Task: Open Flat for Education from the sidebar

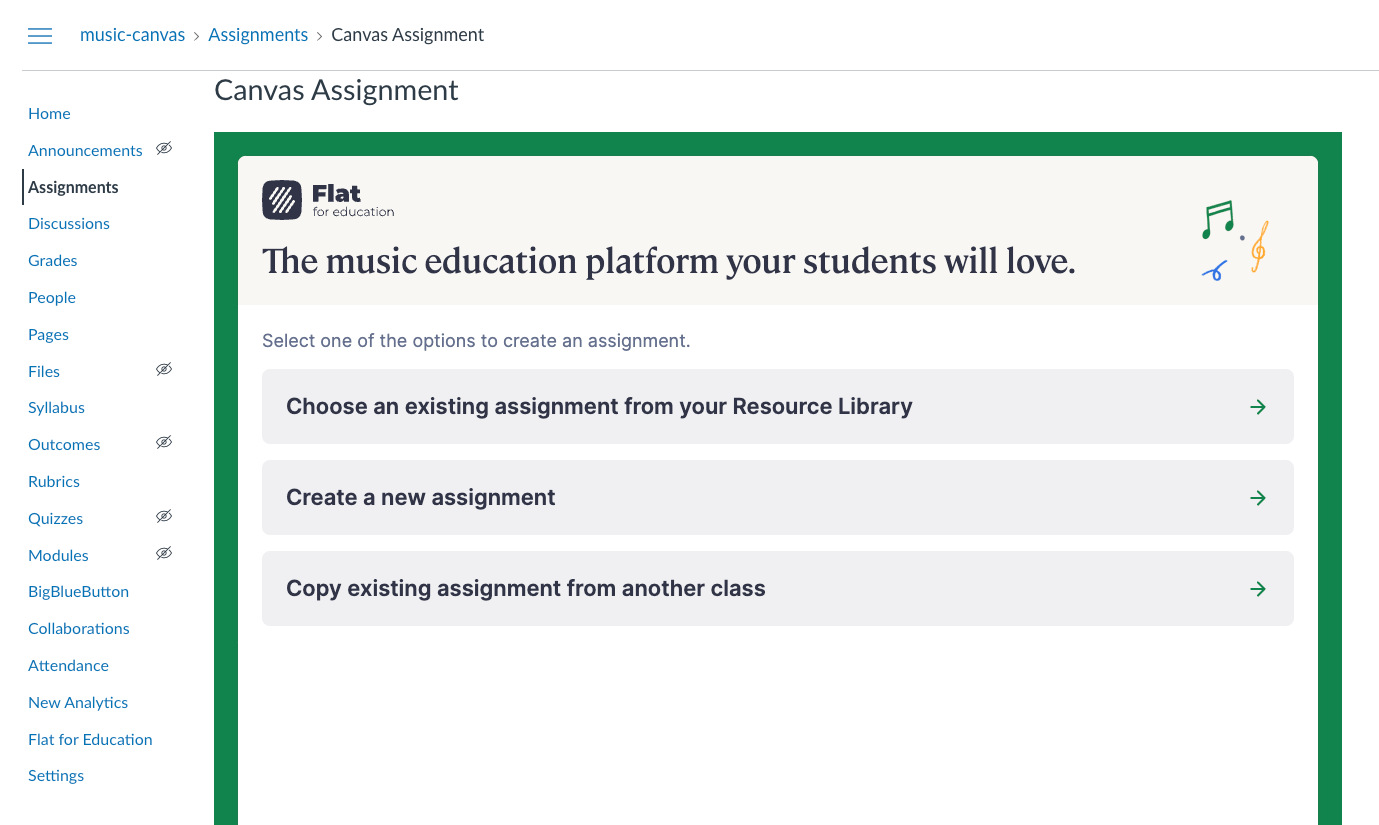Action: tap(90, 739)
